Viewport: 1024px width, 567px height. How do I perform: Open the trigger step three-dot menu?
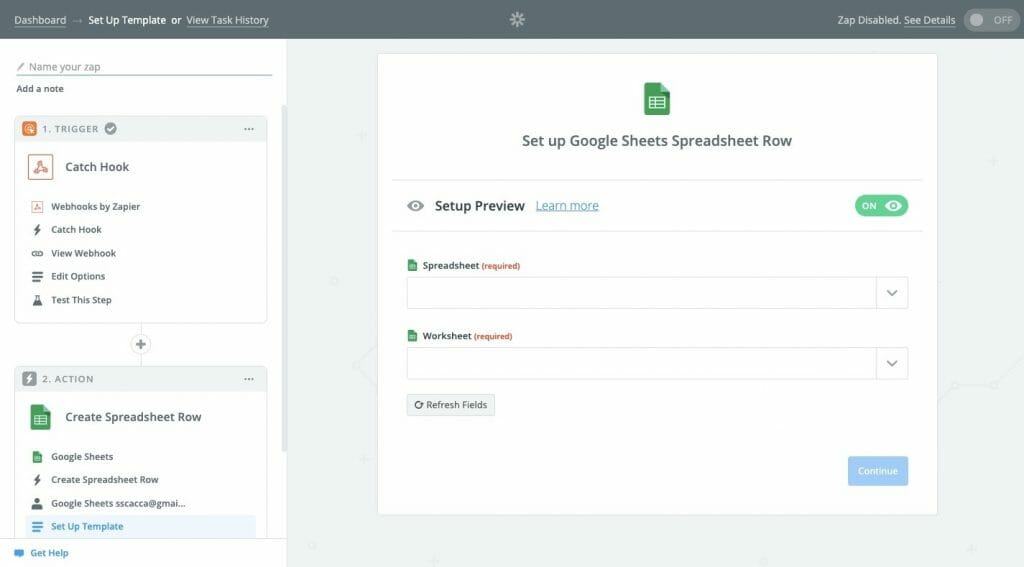pyautogui.click(x=249, y=129)
